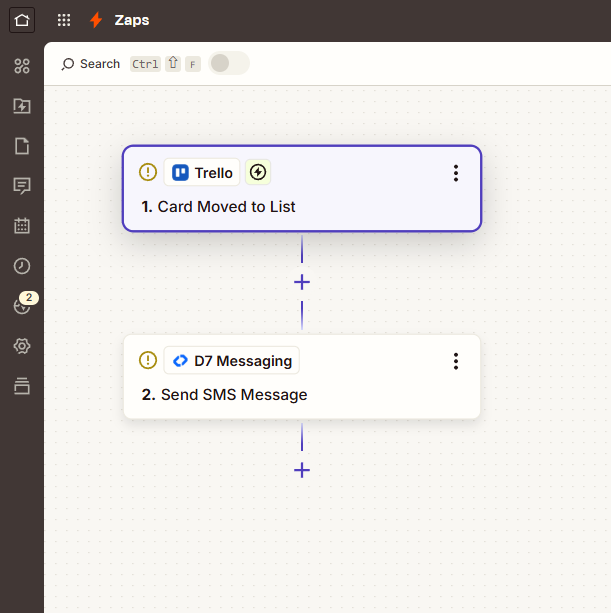
Task: Click the instant trigger lightning icon
Action: pos(258,172)
